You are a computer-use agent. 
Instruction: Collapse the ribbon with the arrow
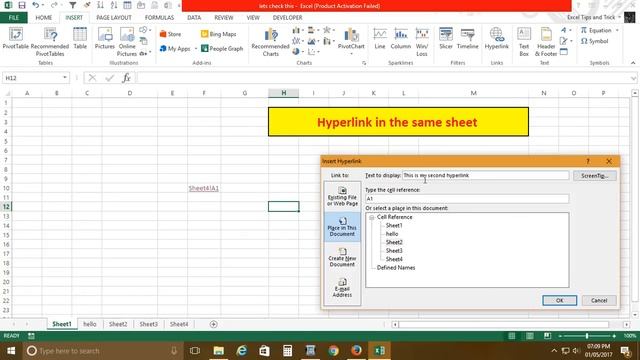(633, 63)
